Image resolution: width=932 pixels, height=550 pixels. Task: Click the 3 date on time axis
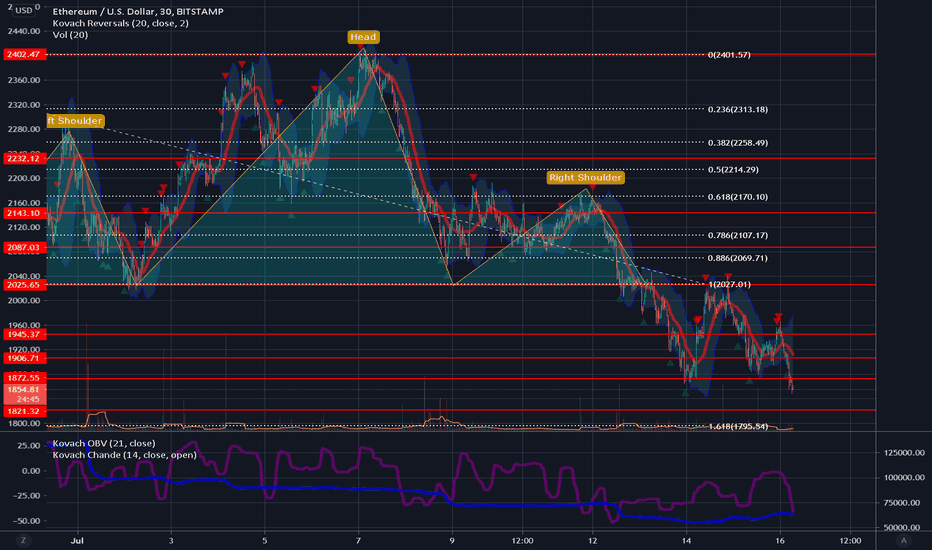point(171,540)
